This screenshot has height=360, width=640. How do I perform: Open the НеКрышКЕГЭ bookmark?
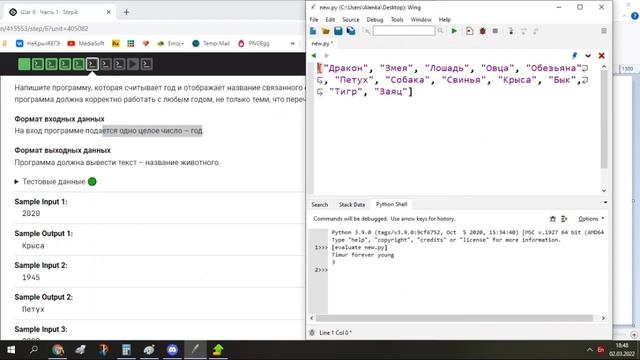click(38, 43)
